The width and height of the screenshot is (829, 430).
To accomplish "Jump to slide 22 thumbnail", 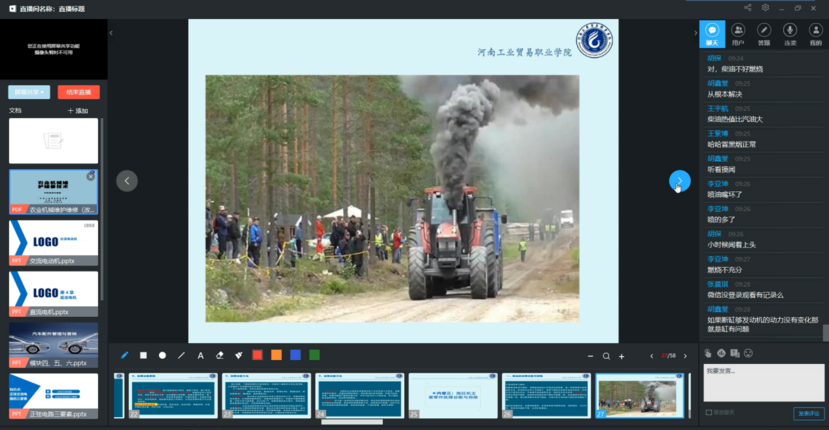I will 173,396.
